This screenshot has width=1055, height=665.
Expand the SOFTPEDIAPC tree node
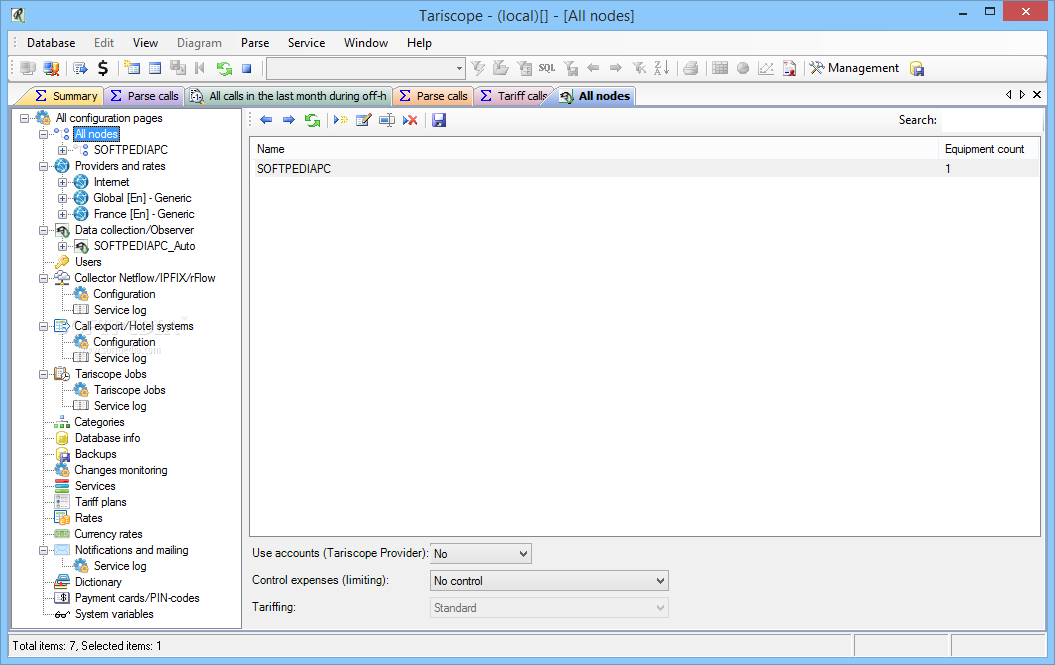click(63, 150)
